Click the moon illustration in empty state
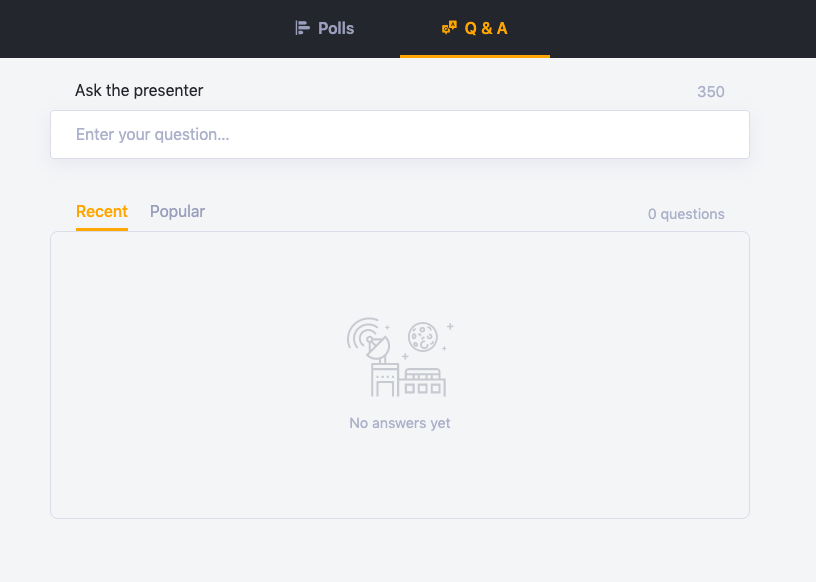Screen dimensions: 816x582 (x=423, y=336)
